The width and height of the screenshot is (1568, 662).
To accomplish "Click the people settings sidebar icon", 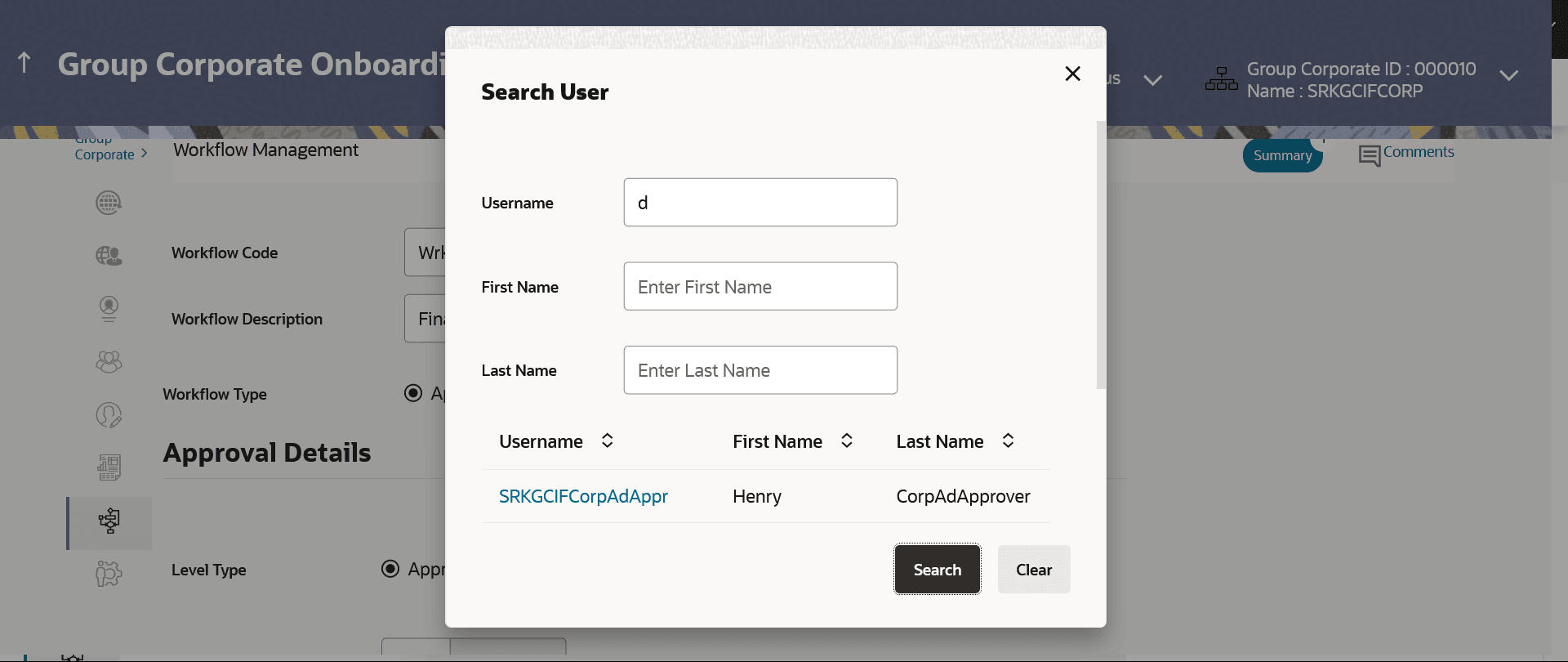I will 109,574.
